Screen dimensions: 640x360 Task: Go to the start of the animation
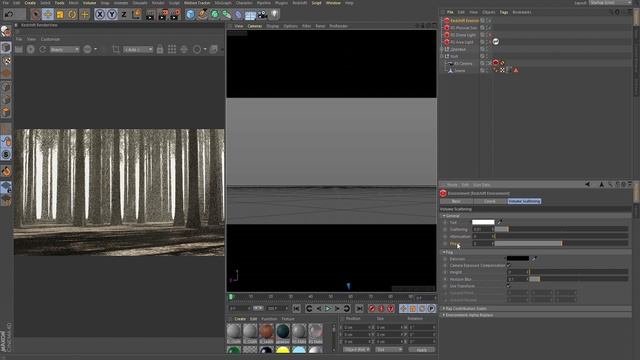tap(296, 309)
